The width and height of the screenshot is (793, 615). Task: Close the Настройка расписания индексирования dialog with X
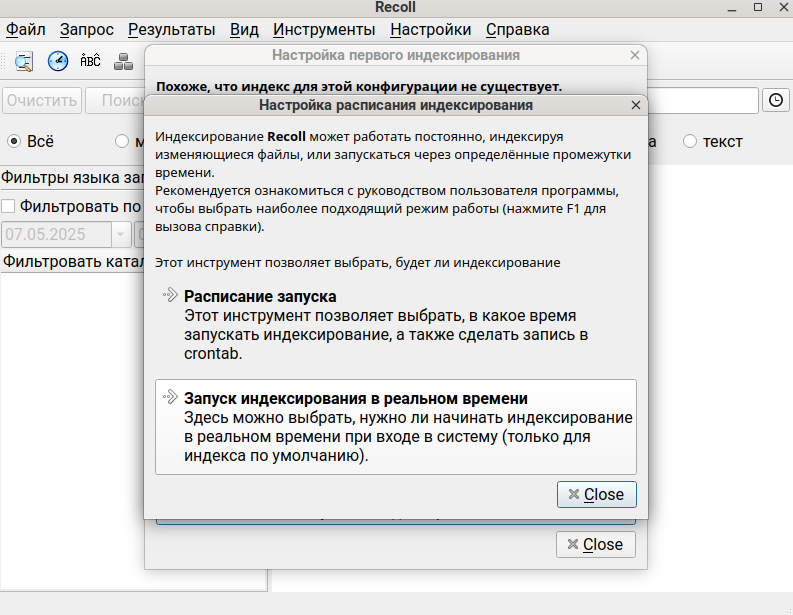635,105
